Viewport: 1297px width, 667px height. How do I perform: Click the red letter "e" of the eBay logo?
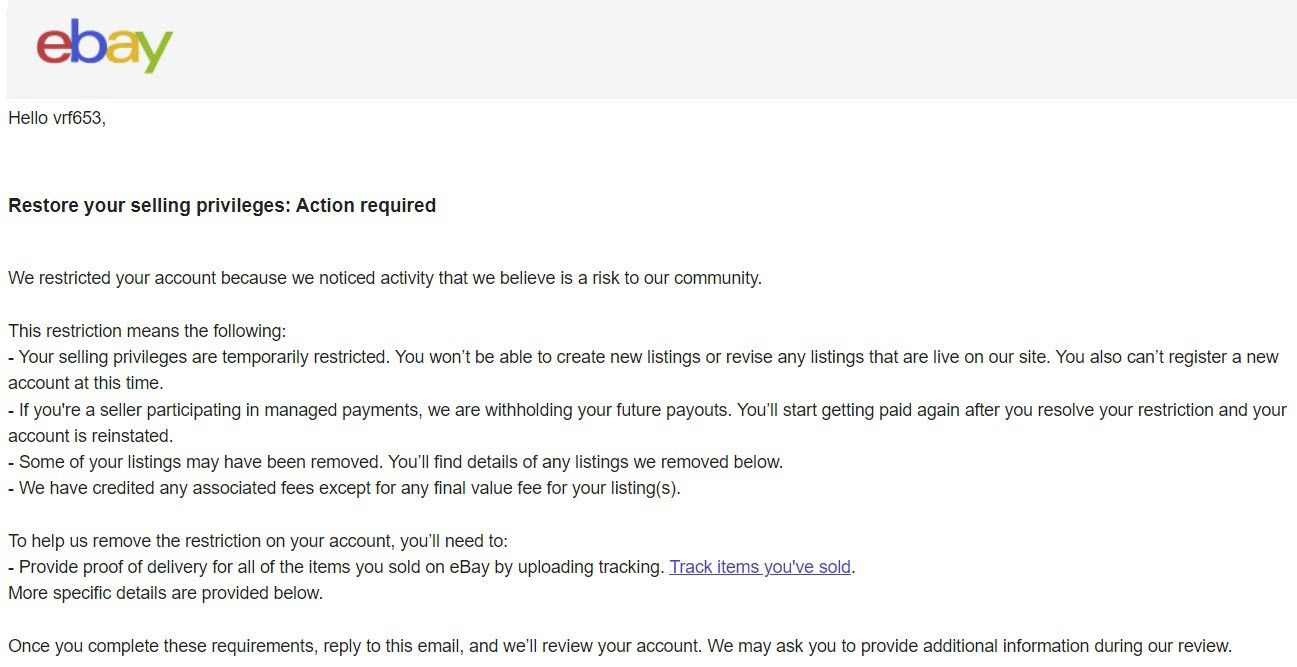click(53, 45)
